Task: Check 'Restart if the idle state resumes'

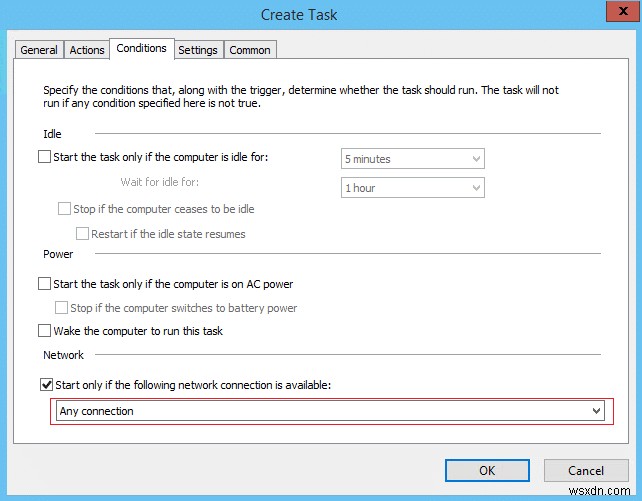Action: click(82, 234)
